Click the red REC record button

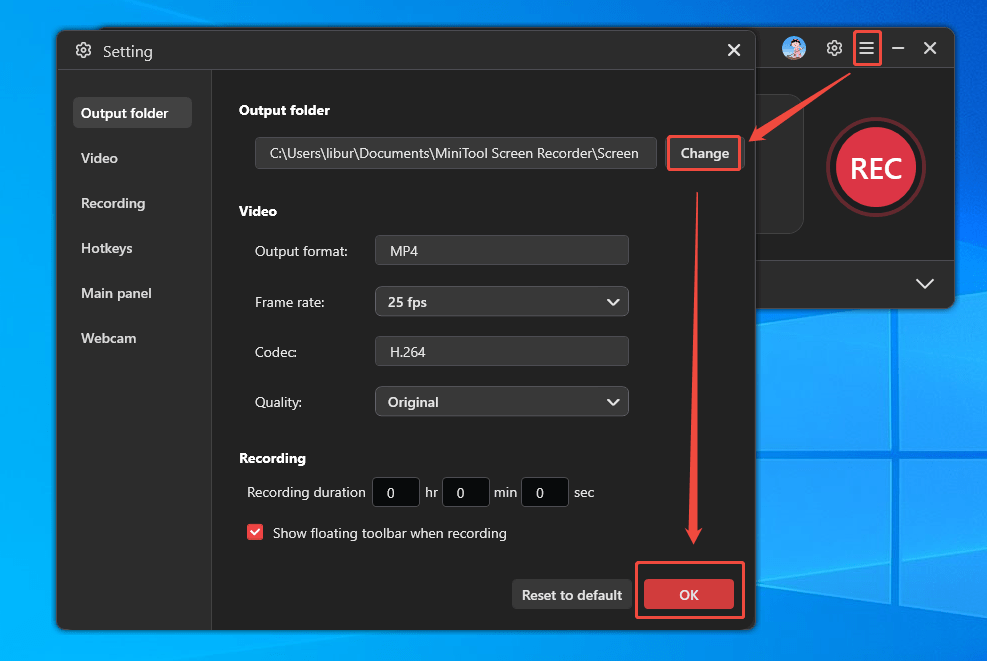pos(876,168)
